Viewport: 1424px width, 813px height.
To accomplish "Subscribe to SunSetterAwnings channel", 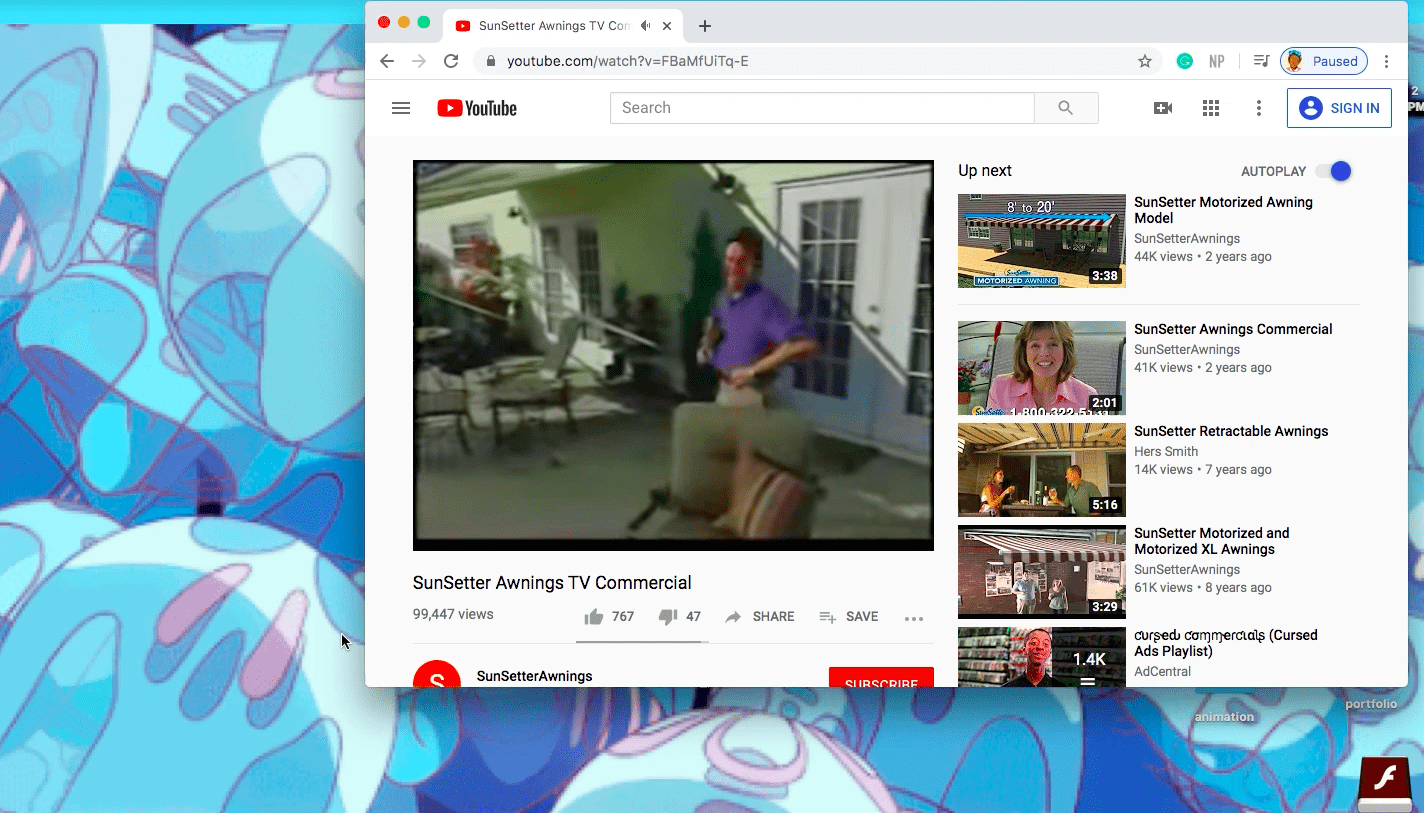I will click(881, 678).
